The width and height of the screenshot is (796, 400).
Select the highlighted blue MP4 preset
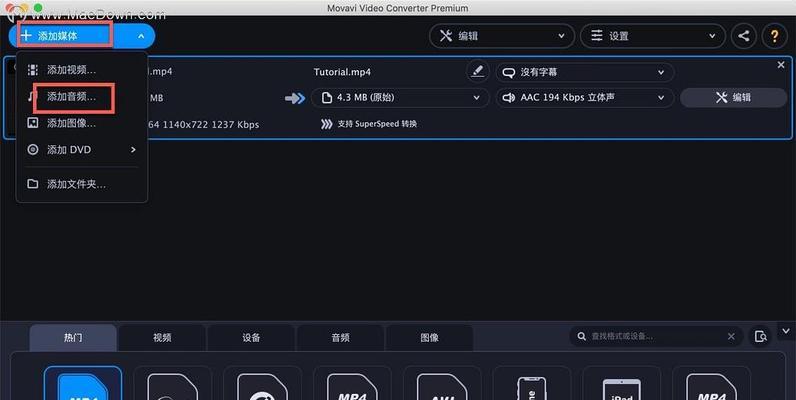tap(83, 383)
